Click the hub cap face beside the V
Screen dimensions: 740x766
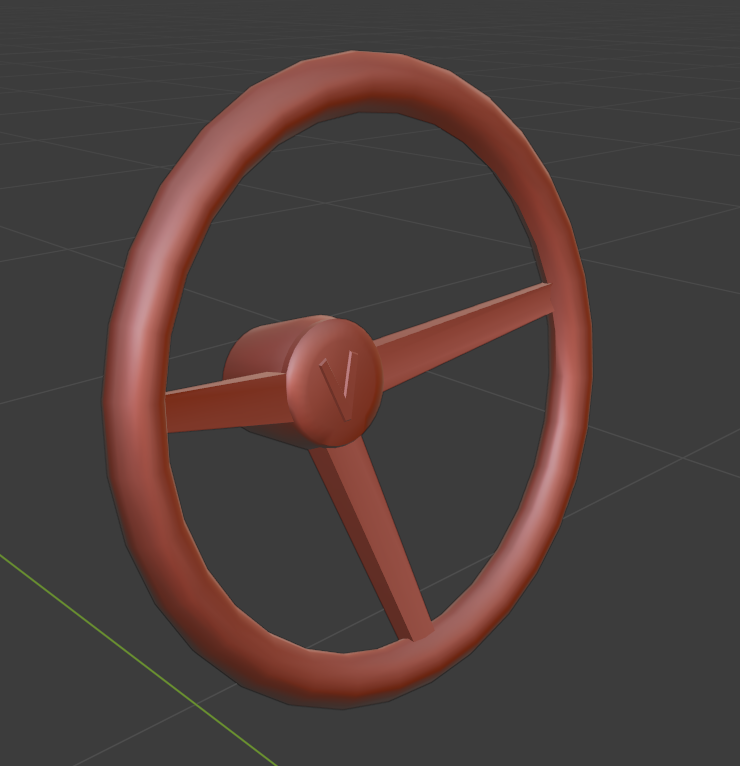[x=308, y=391]
